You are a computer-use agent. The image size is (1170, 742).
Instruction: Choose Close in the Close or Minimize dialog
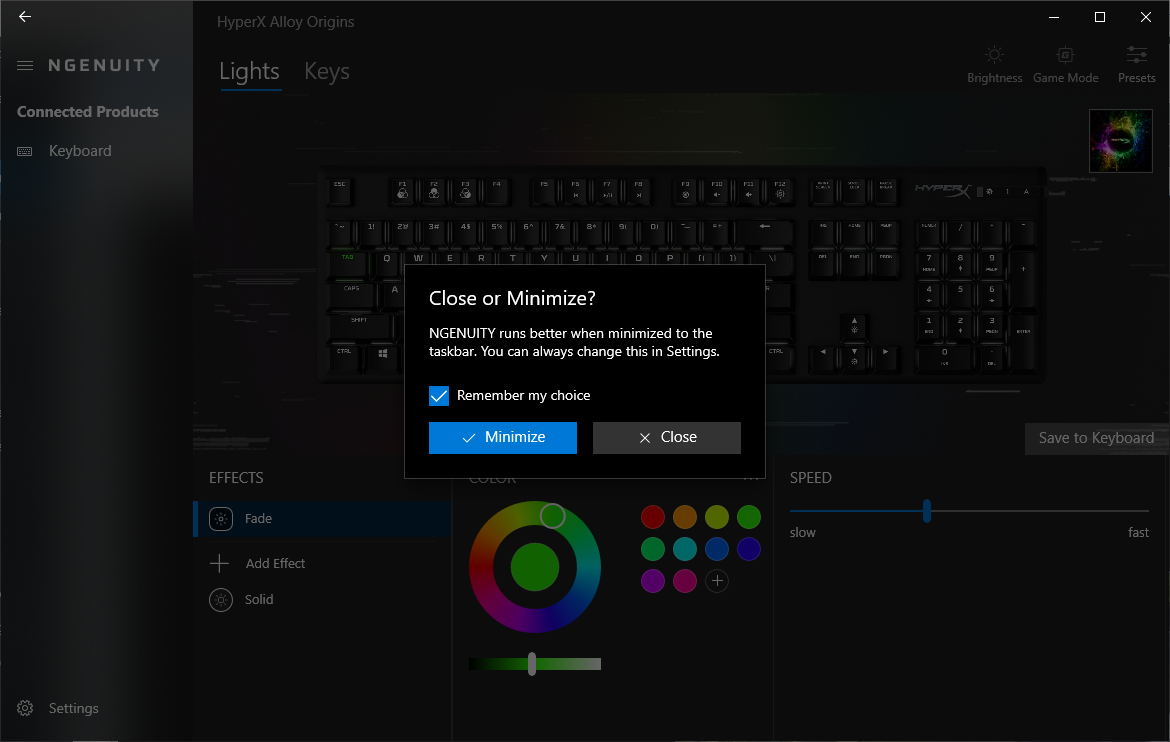[x=666, y=437]
